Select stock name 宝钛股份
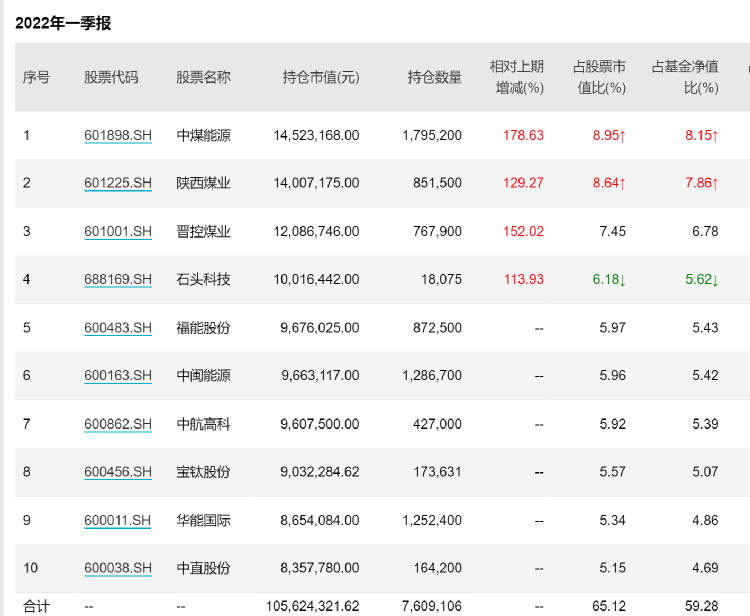 203,472
